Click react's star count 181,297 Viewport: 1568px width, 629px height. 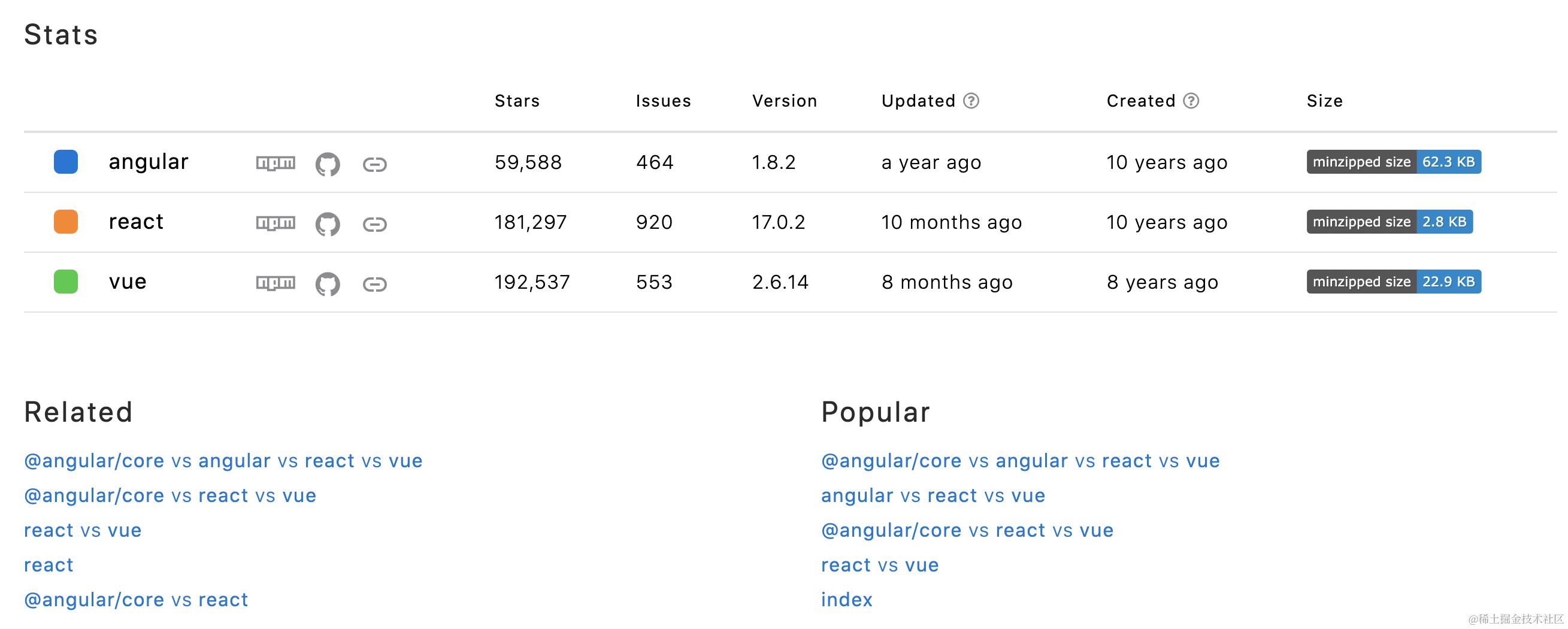(531, 222)
